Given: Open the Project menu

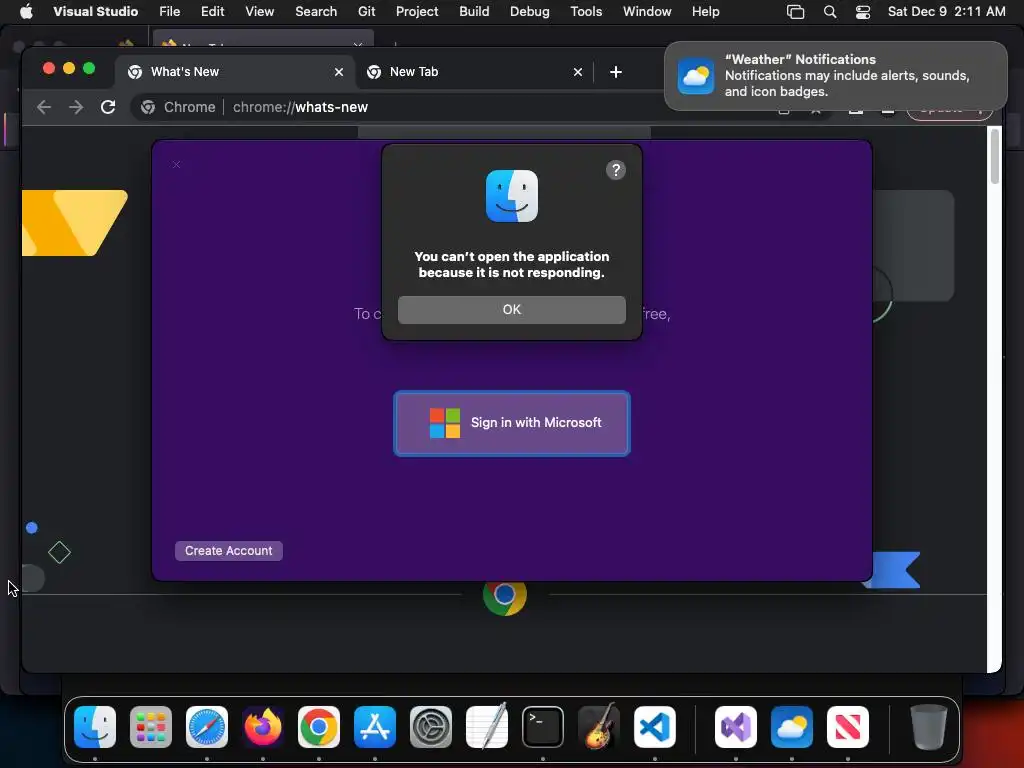Looking at the screenshot, I should point(417,11).
